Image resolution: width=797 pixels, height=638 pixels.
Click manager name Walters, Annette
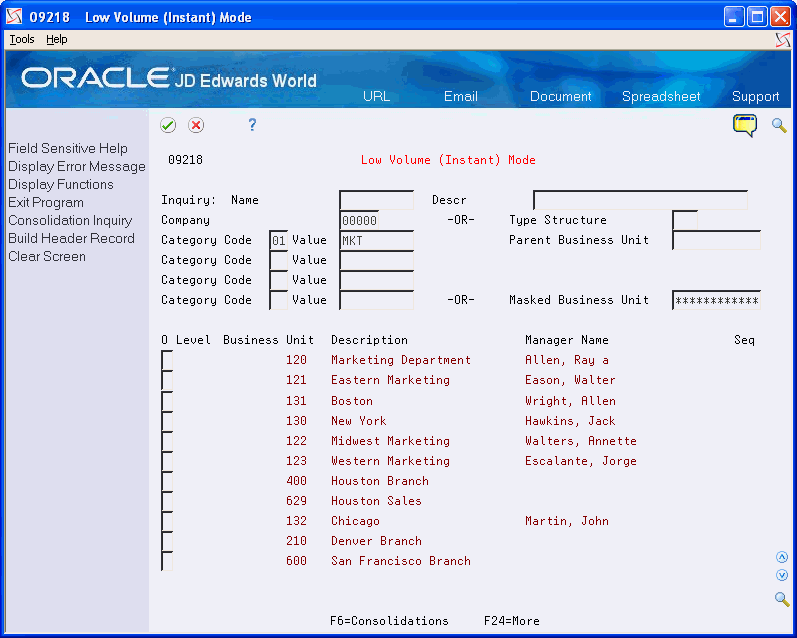[580, 441]
